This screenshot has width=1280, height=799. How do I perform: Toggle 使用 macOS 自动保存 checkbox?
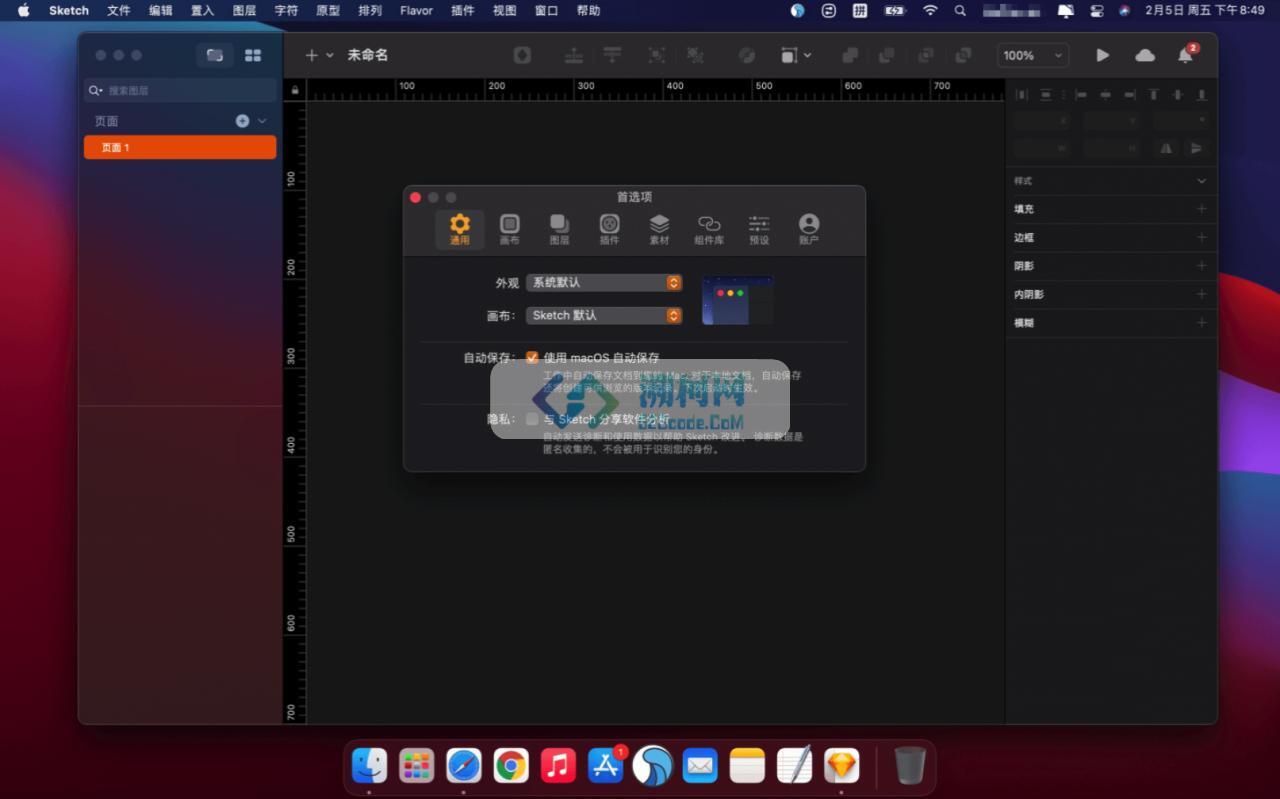(x=532, y=358)
